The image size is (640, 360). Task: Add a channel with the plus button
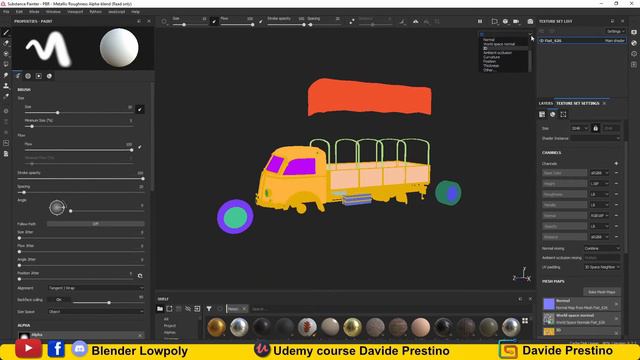[616, 163]
